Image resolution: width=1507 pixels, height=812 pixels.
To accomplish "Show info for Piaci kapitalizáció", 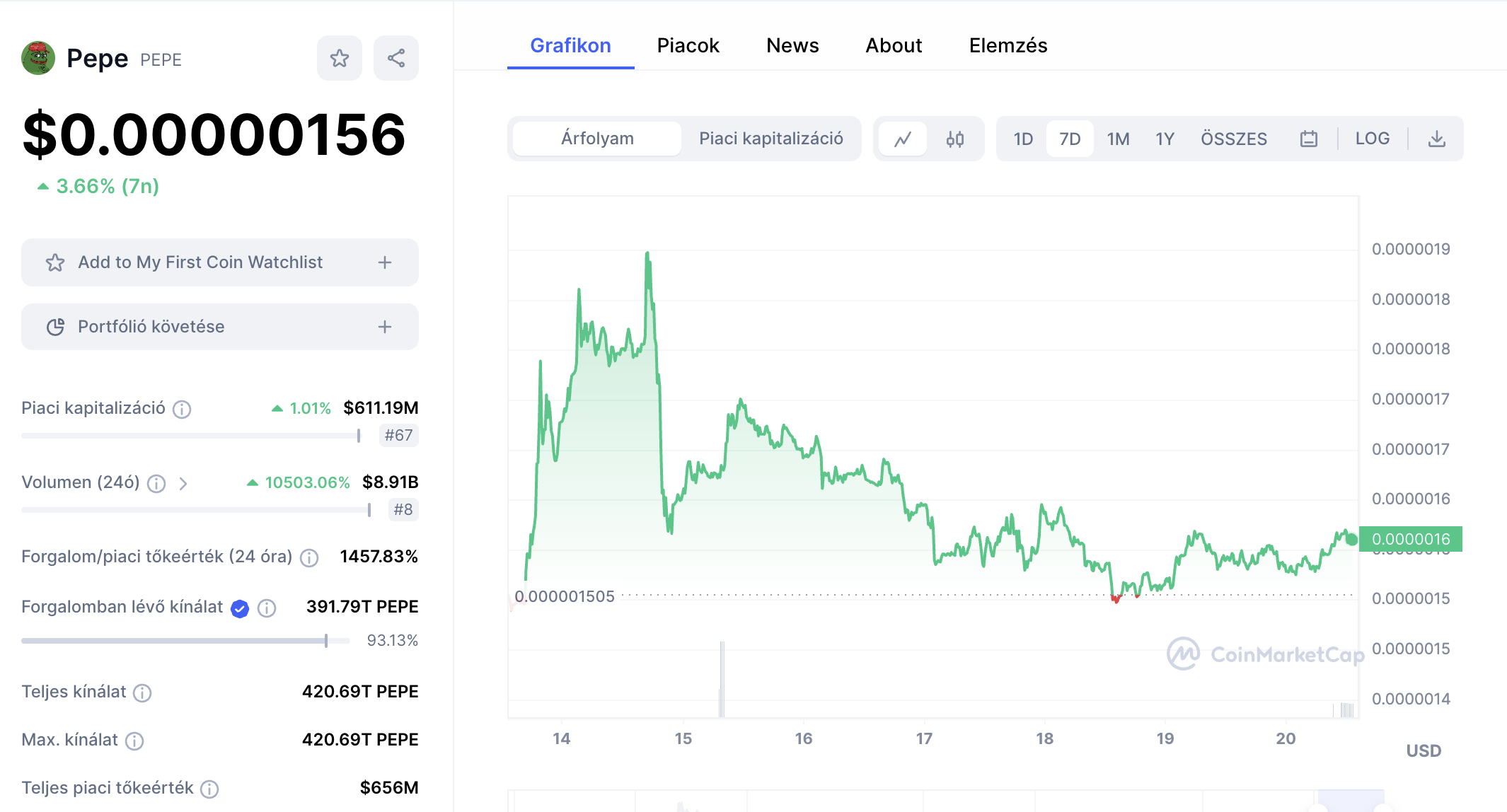I will coord(182,409).
